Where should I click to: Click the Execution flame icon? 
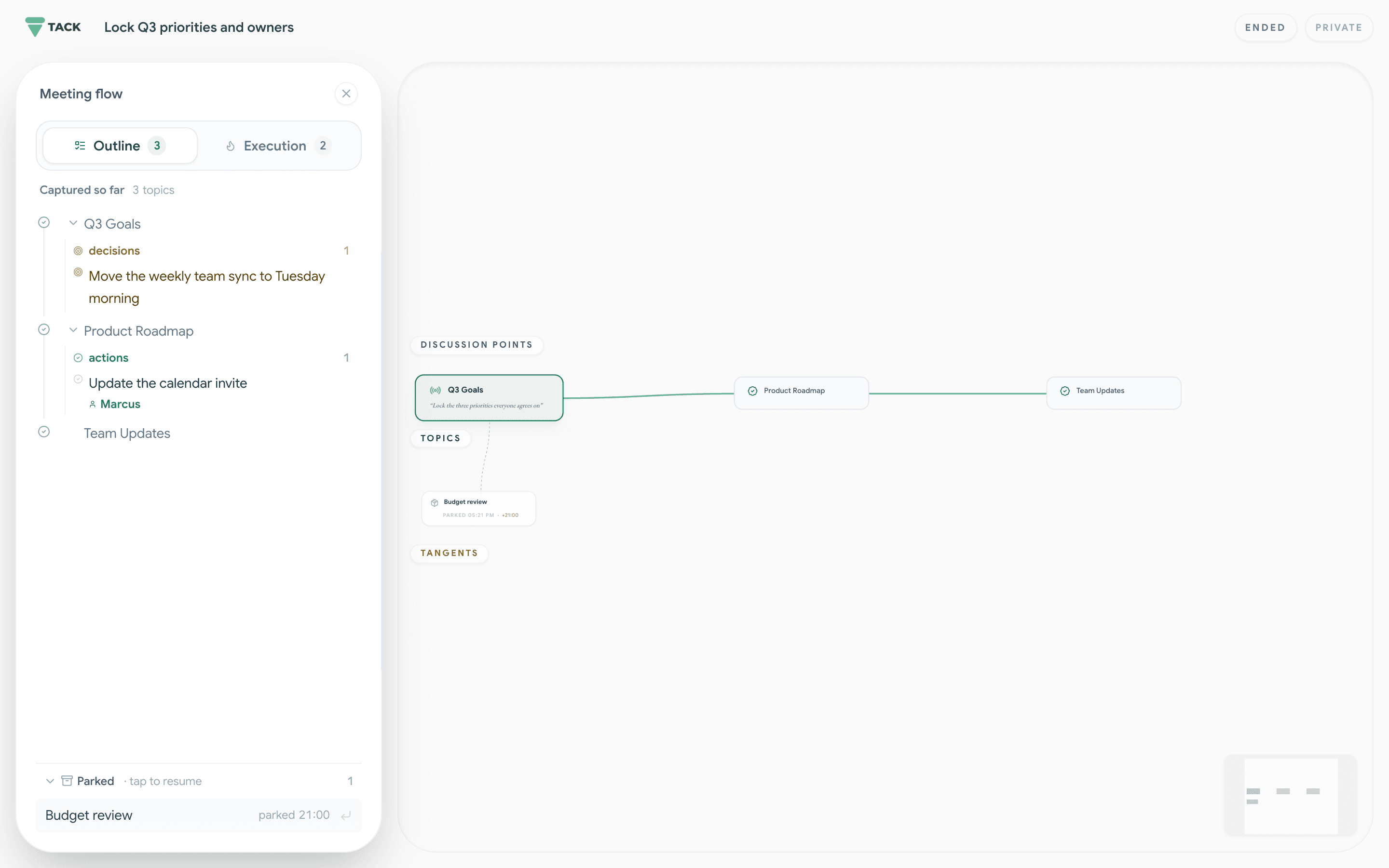tap(230, 146)
